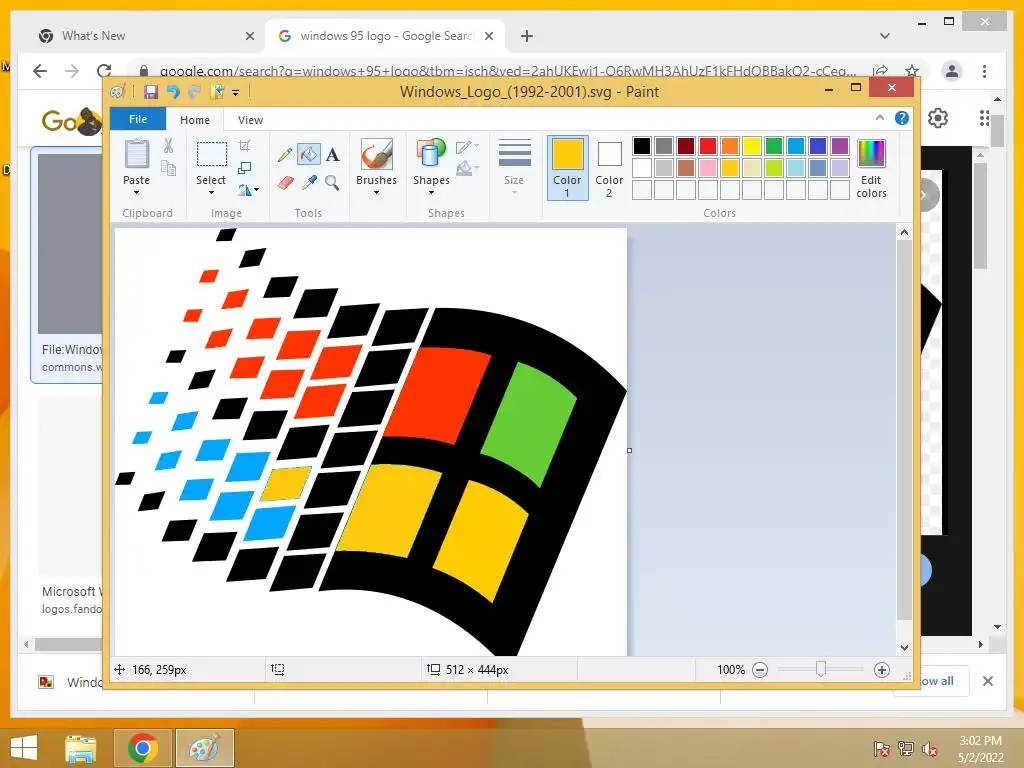Click the Resize icon in Image group
Screen dimensions: 1024x768
pyautogui.click(x=245, y=168)
